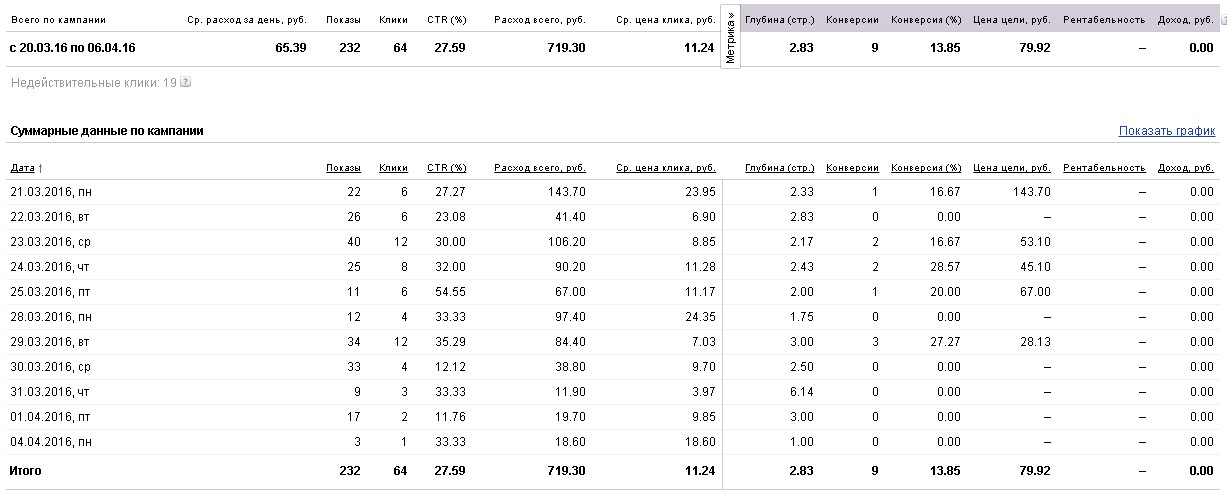The image size is (1227, 504).
Task: Open Показать график link
Action: [1167, 131]
